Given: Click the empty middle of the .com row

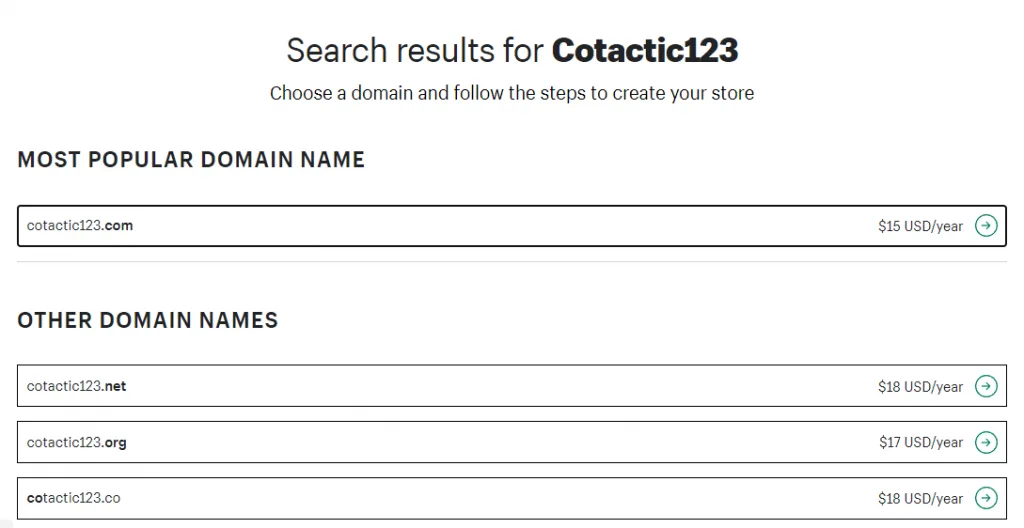Looking at the screenshot, I should [x=500, y=226].
